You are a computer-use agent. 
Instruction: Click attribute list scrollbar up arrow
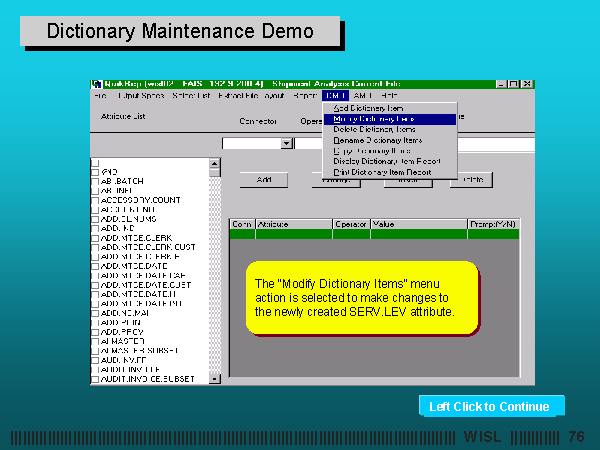(x=215, y=163)
